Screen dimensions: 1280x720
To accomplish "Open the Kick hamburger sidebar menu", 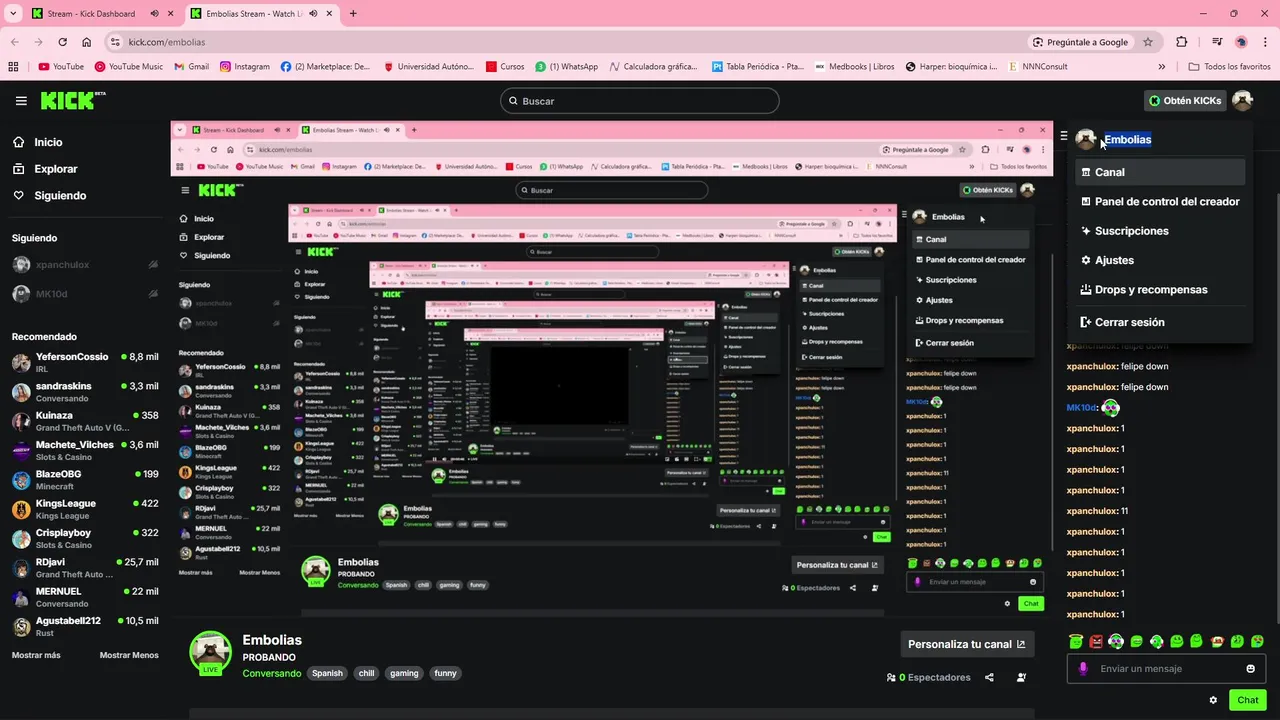I will [21, 101].
